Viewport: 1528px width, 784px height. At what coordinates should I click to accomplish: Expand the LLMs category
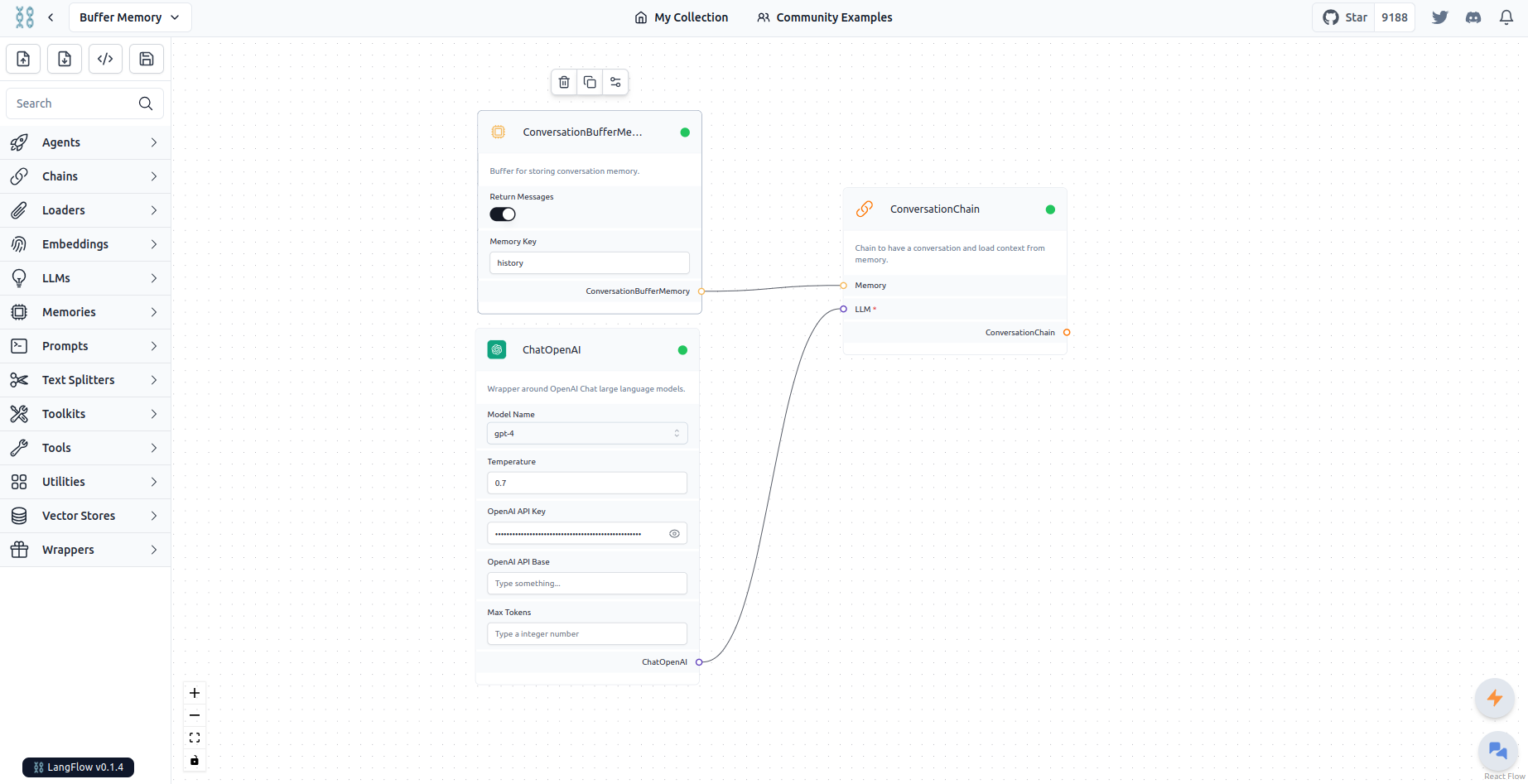tap(85, 278)
